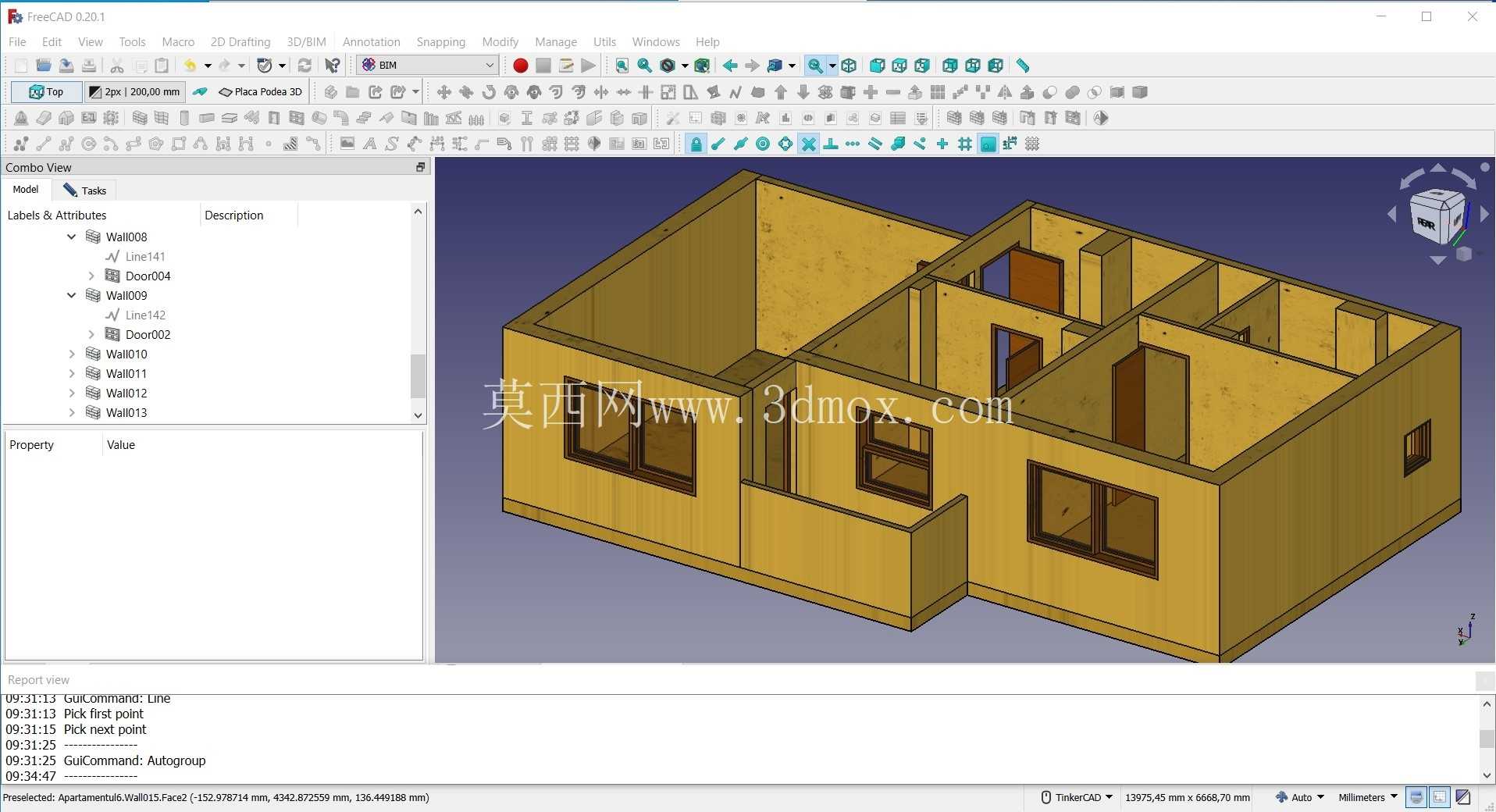Click the Top working plane button
Screen dimensions: 1496x812
tap(46, 92)
